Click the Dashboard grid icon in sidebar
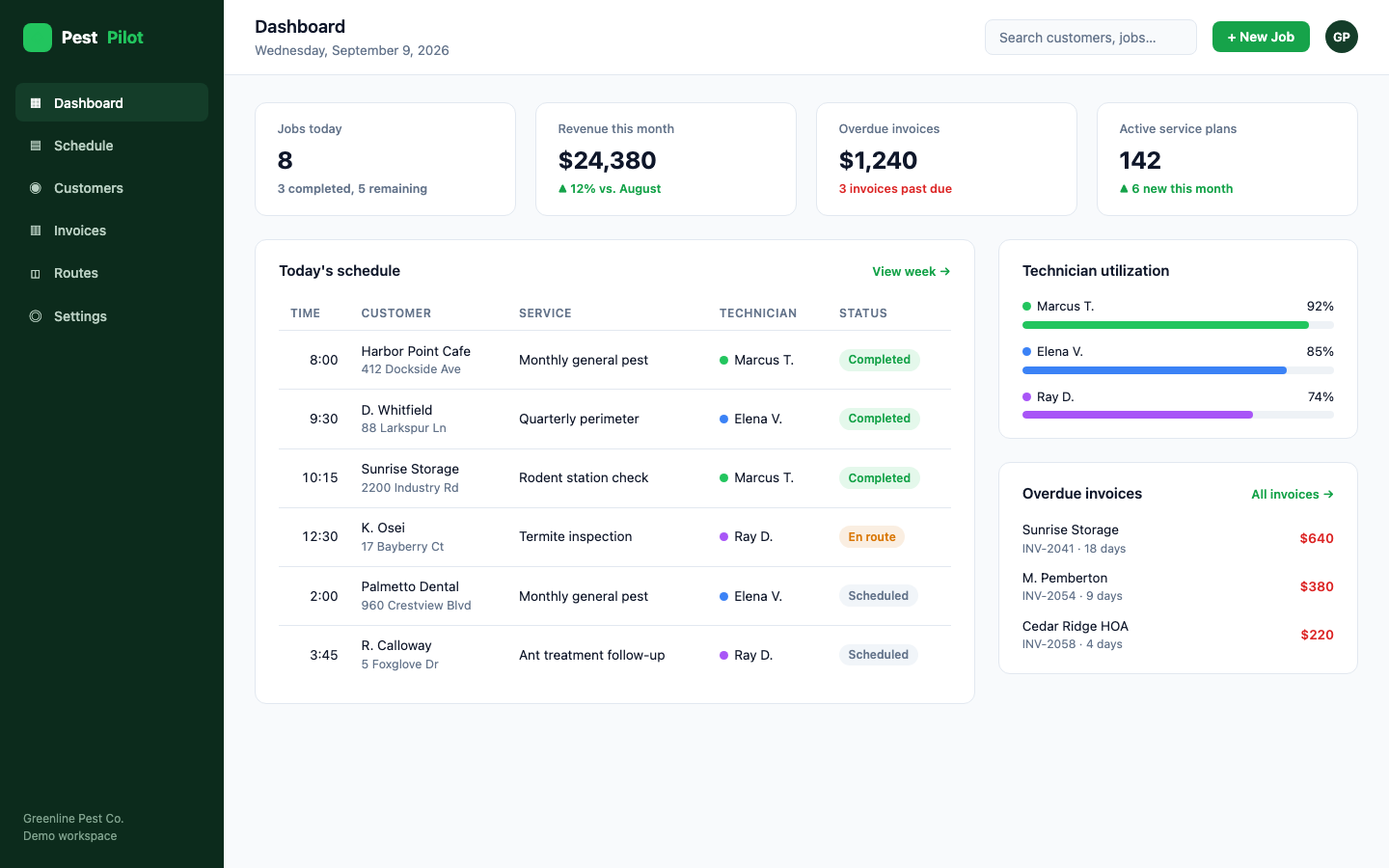Viewport: 1389px width, 868px height. (x=36, y=103)
